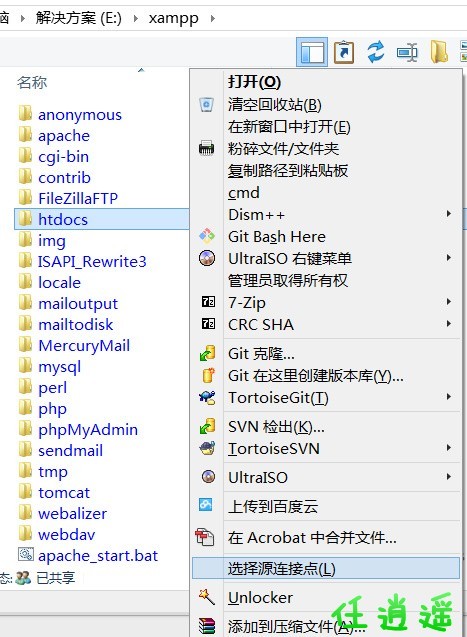467x637 pixels.
Task: Click the Baidu cloud upload icon
Action: [206, 505]
